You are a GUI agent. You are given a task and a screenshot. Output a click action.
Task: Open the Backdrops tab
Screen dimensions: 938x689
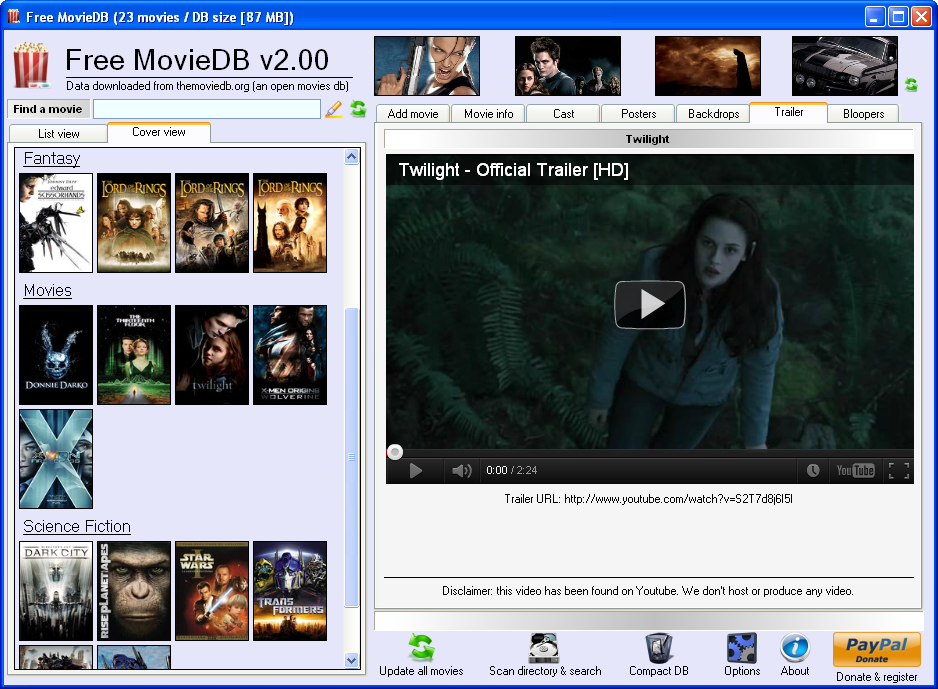point(713,114)
